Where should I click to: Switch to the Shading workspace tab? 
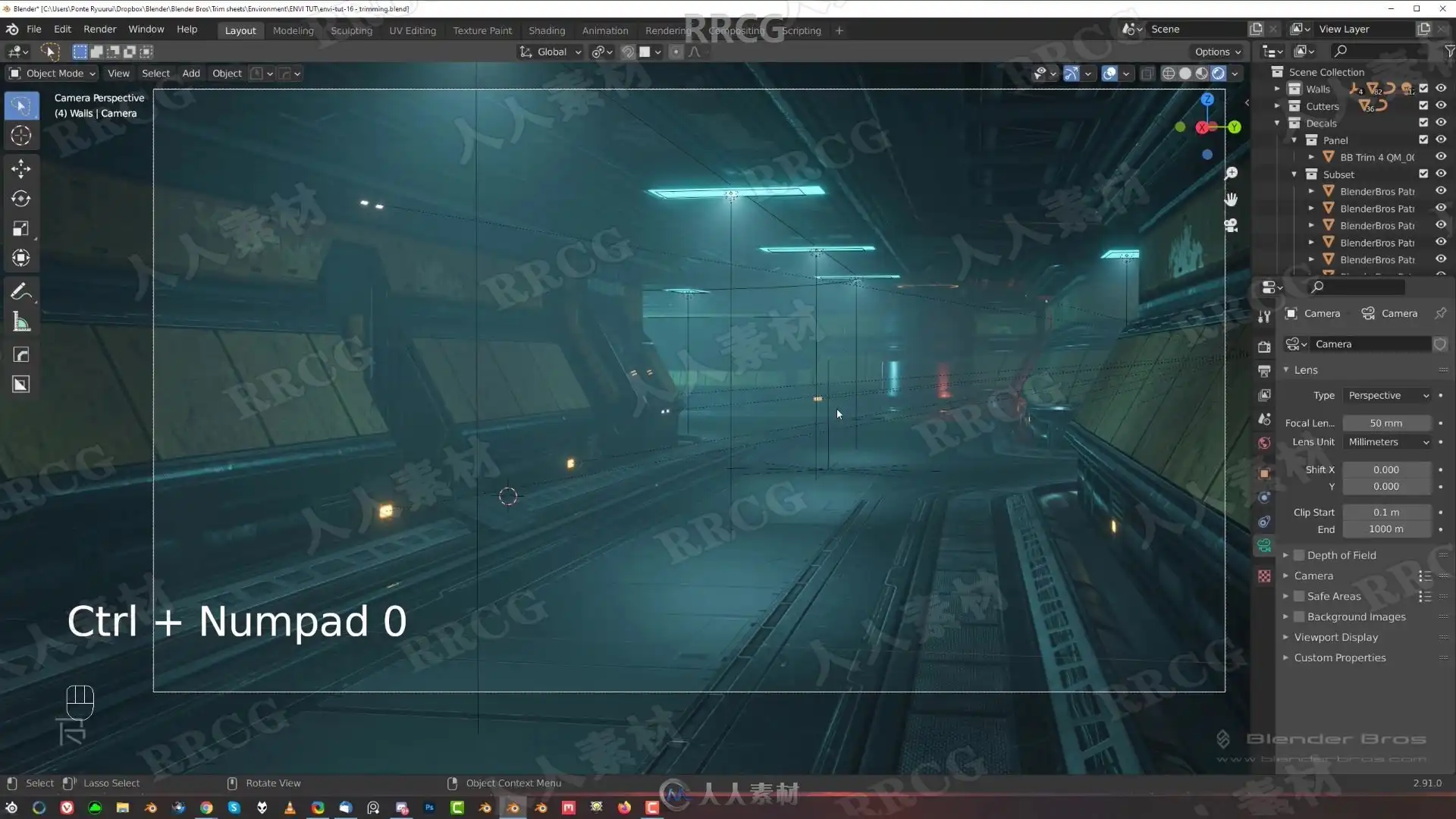tap(546, 30)
